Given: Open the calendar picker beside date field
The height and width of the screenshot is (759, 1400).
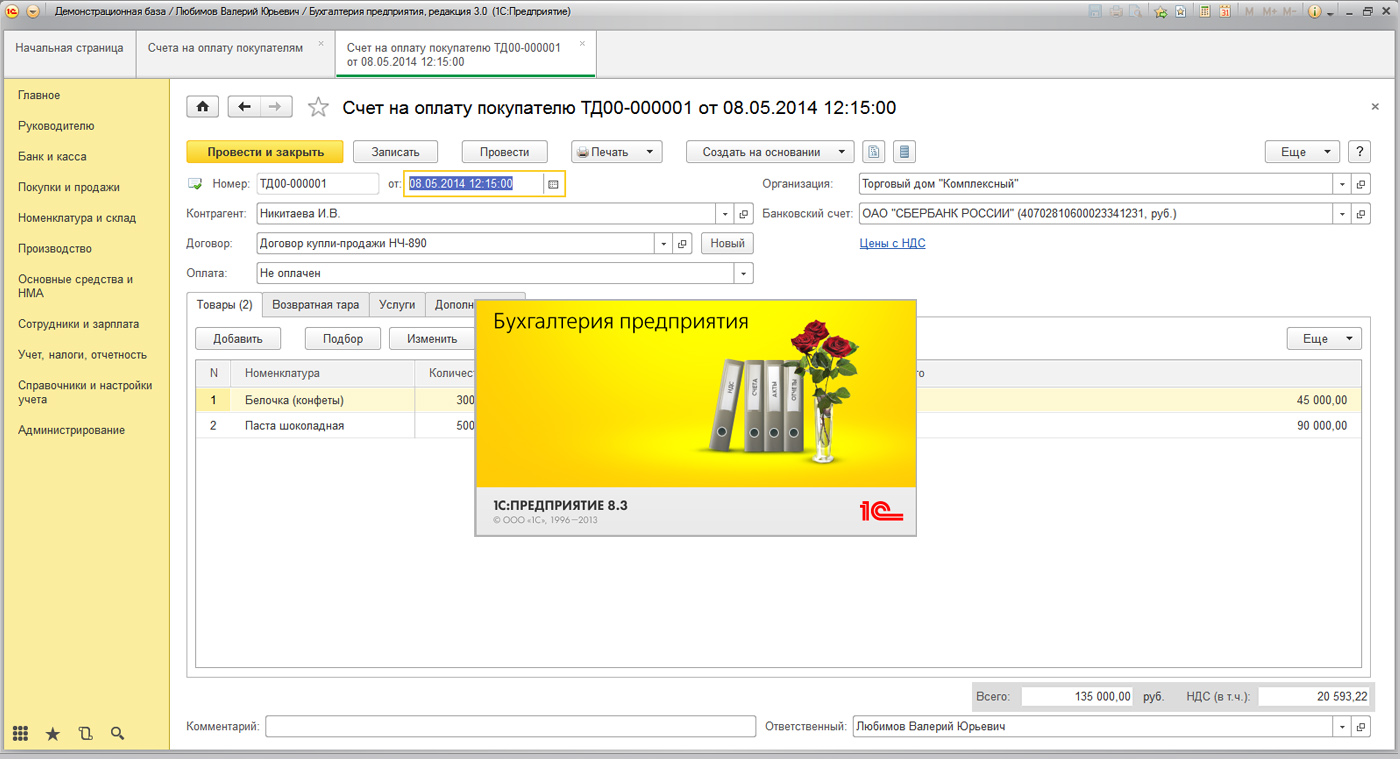Looking at the screenshot, I should (553, 184).
